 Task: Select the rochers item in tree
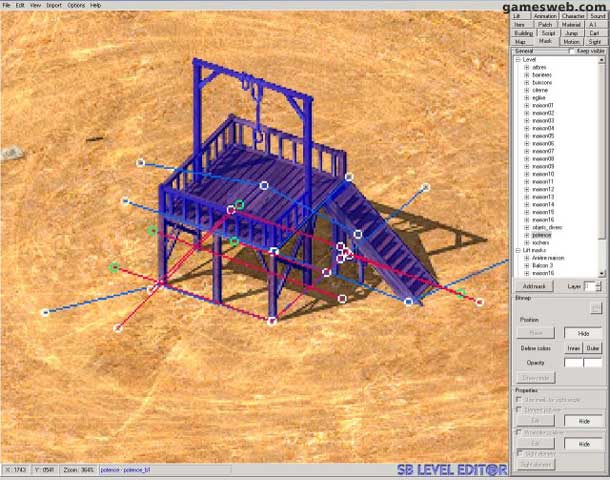[541, 242]
